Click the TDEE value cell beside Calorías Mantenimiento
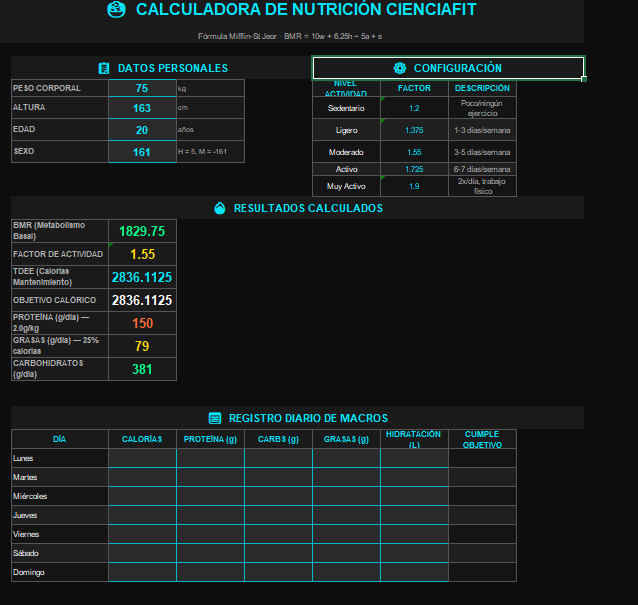The height and width of the screenshot is (605, 638). [x=142, y=277]
